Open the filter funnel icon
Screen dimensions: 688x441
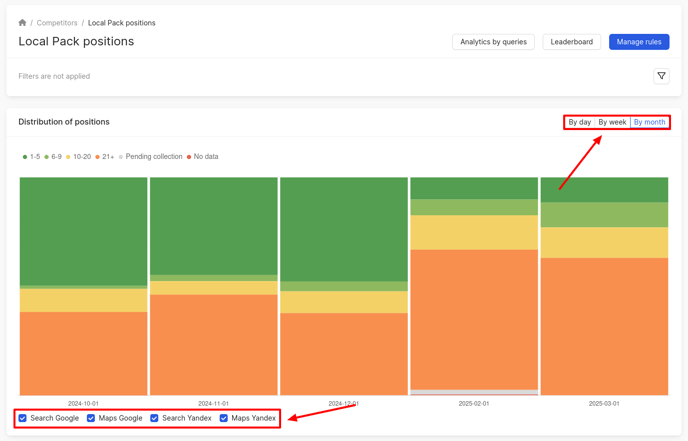tap(661, 76)
